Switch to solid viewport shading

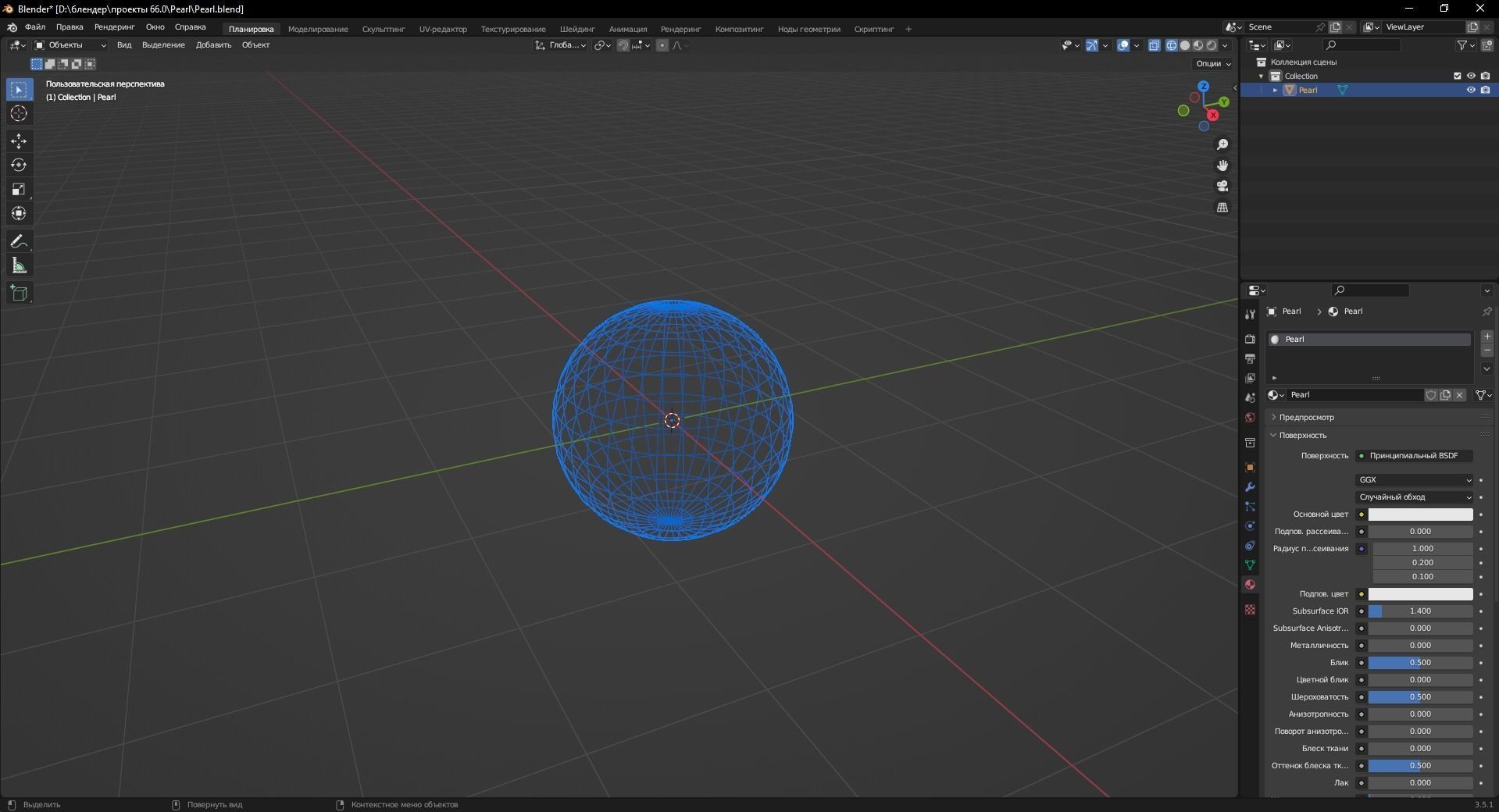point(1185,45)
